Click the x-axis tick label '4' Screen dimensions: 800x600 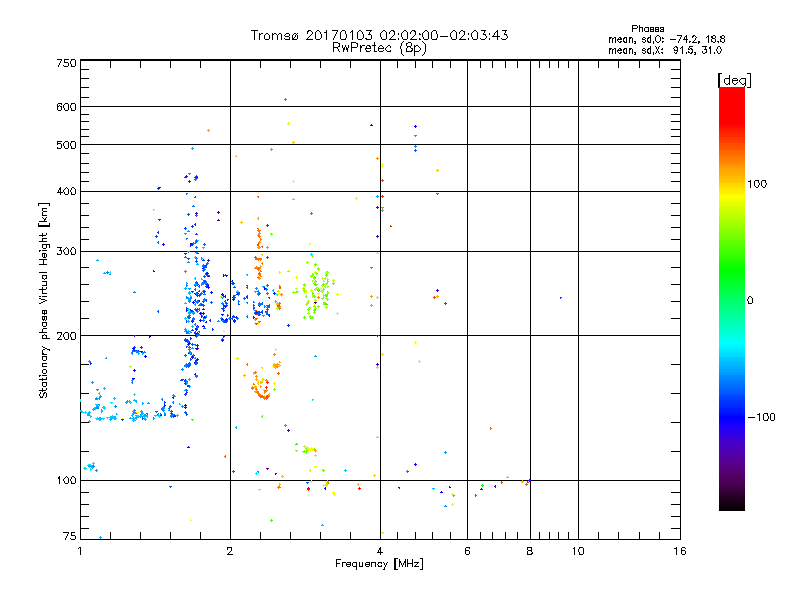[380, 551]
